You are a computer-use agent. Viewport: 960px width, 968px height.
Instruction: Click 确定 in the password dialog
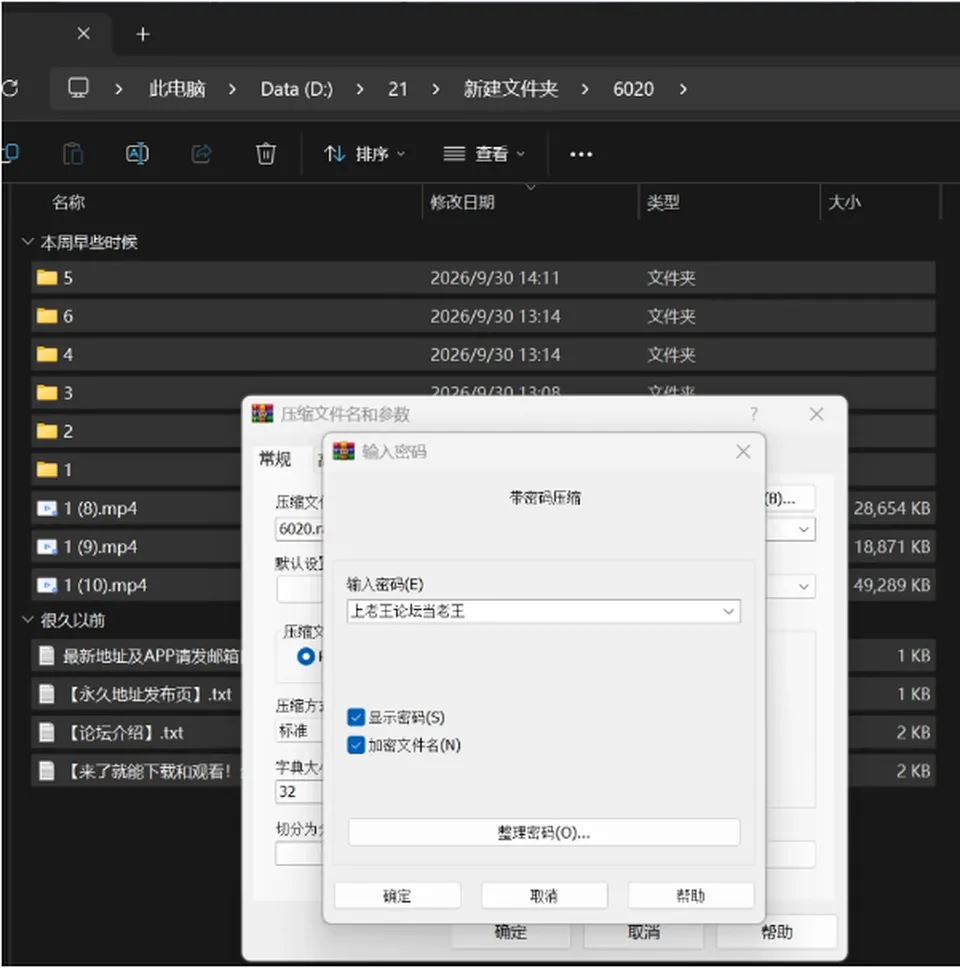click(x=397, y=896)
